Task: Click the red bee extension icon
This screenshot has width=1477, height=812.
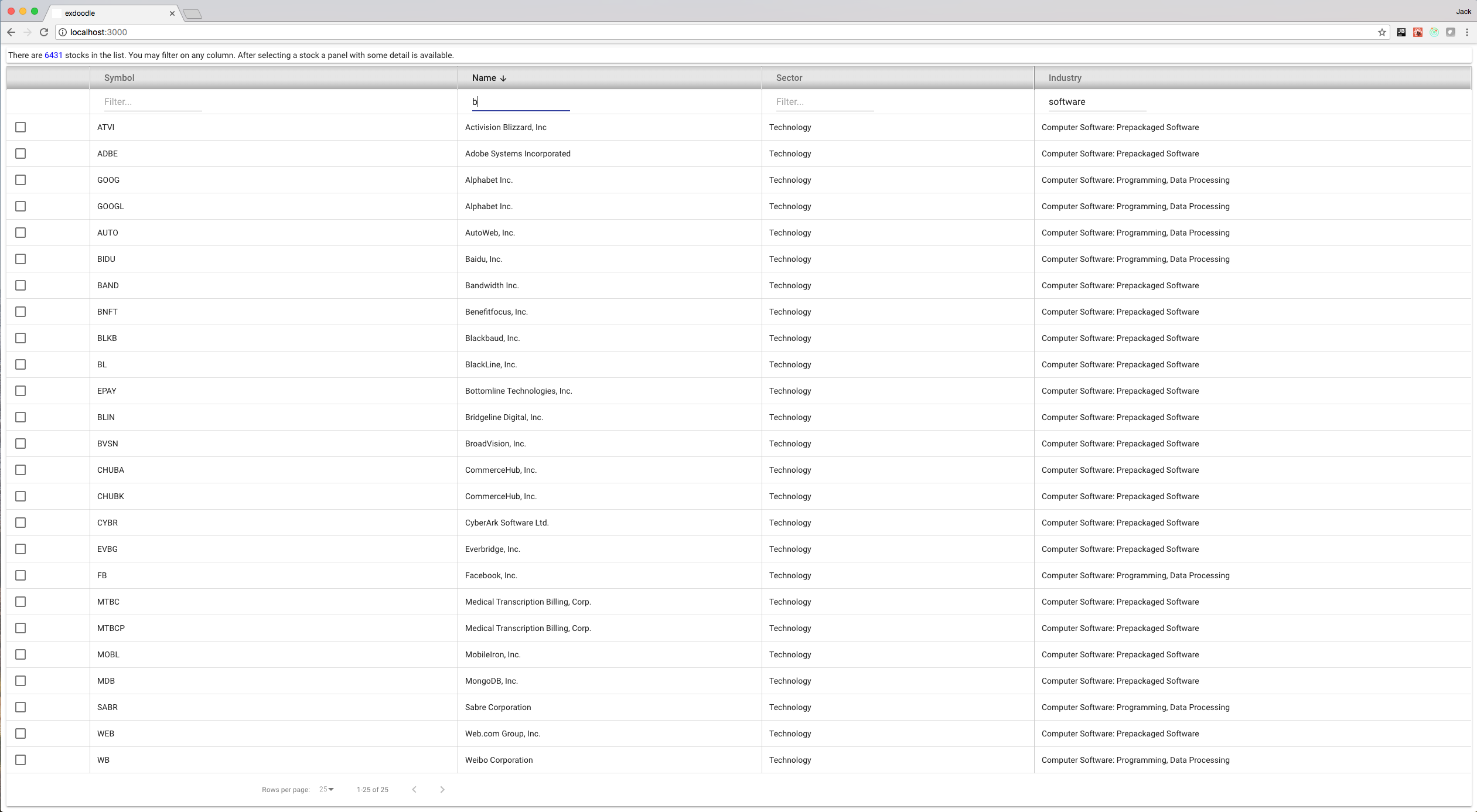Action: (1418, 32)
